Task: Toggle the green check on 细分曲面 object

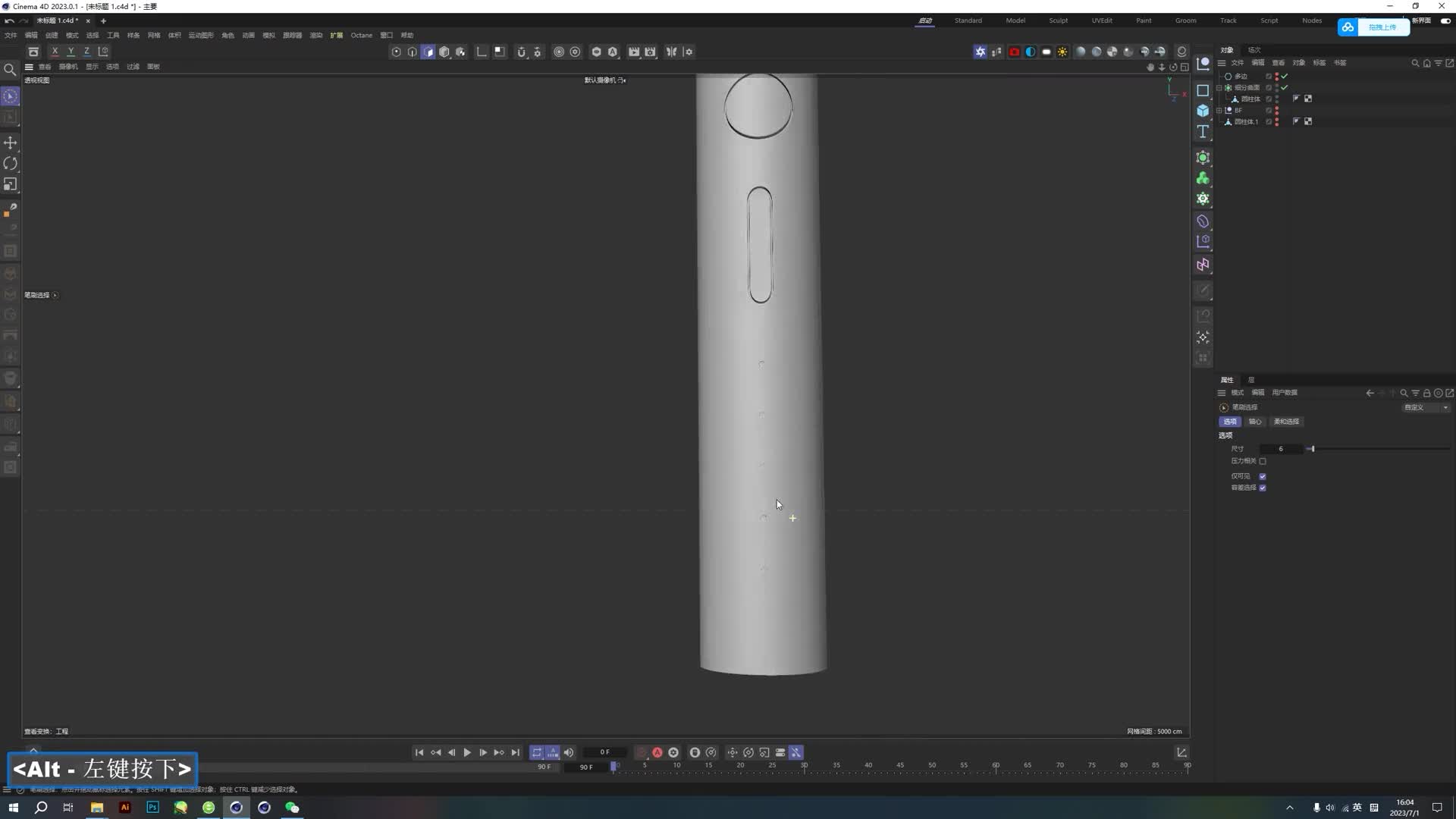Action: tap(1285, 87)
